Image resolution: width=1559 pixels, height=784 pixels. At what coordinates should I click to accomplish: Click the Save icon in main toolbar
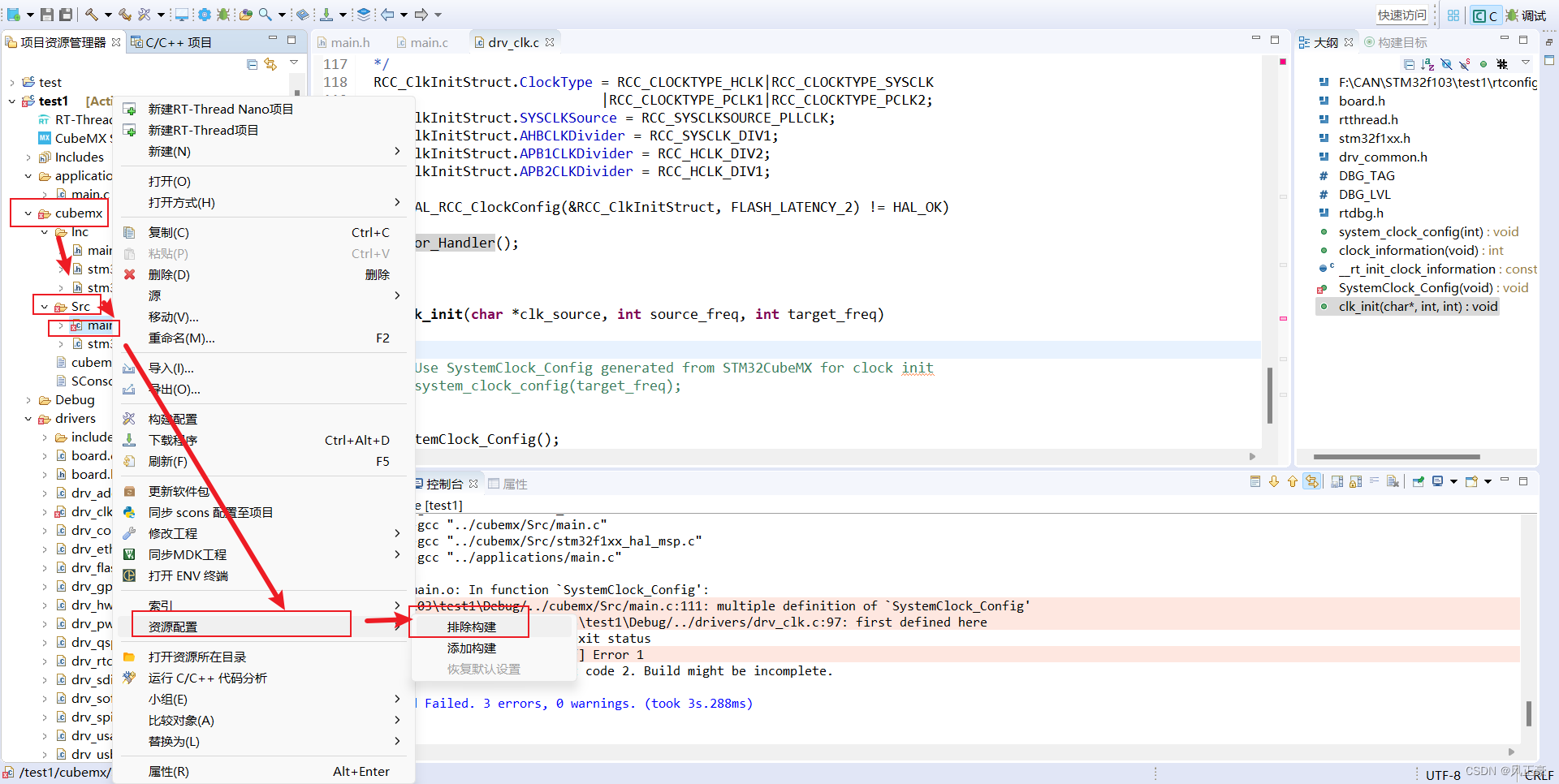click(x=47, y=15)
